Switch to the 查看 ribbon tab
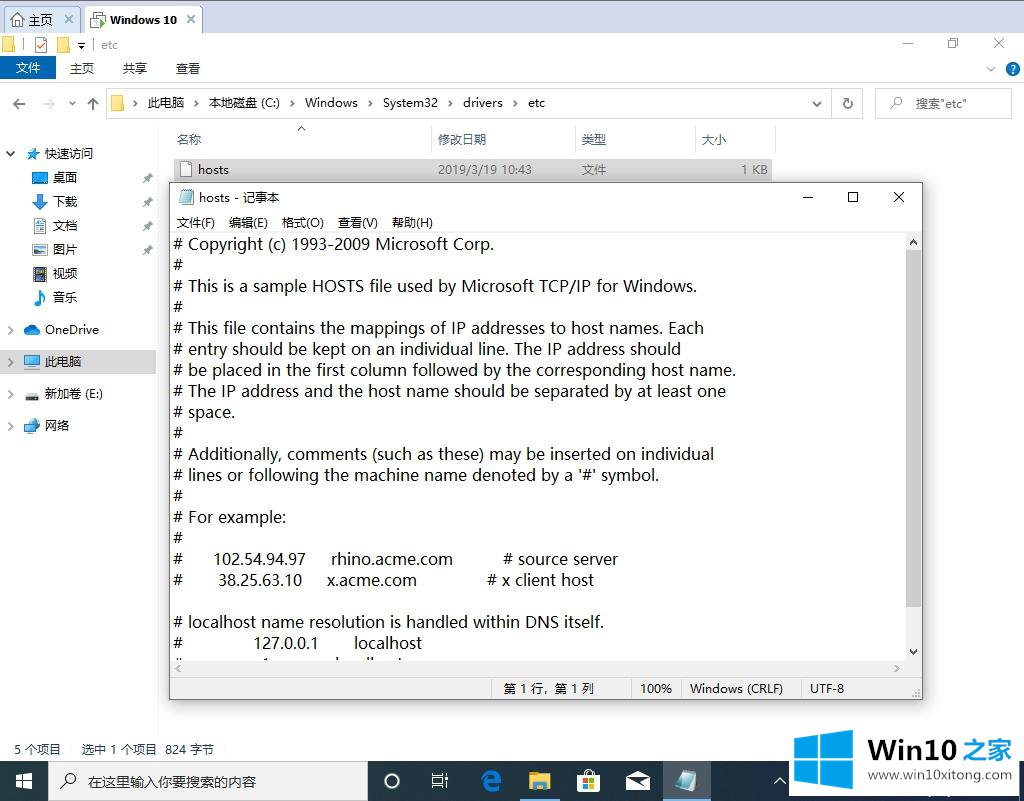This screenshot has height=801, width=1024. [x=188, y=68]
